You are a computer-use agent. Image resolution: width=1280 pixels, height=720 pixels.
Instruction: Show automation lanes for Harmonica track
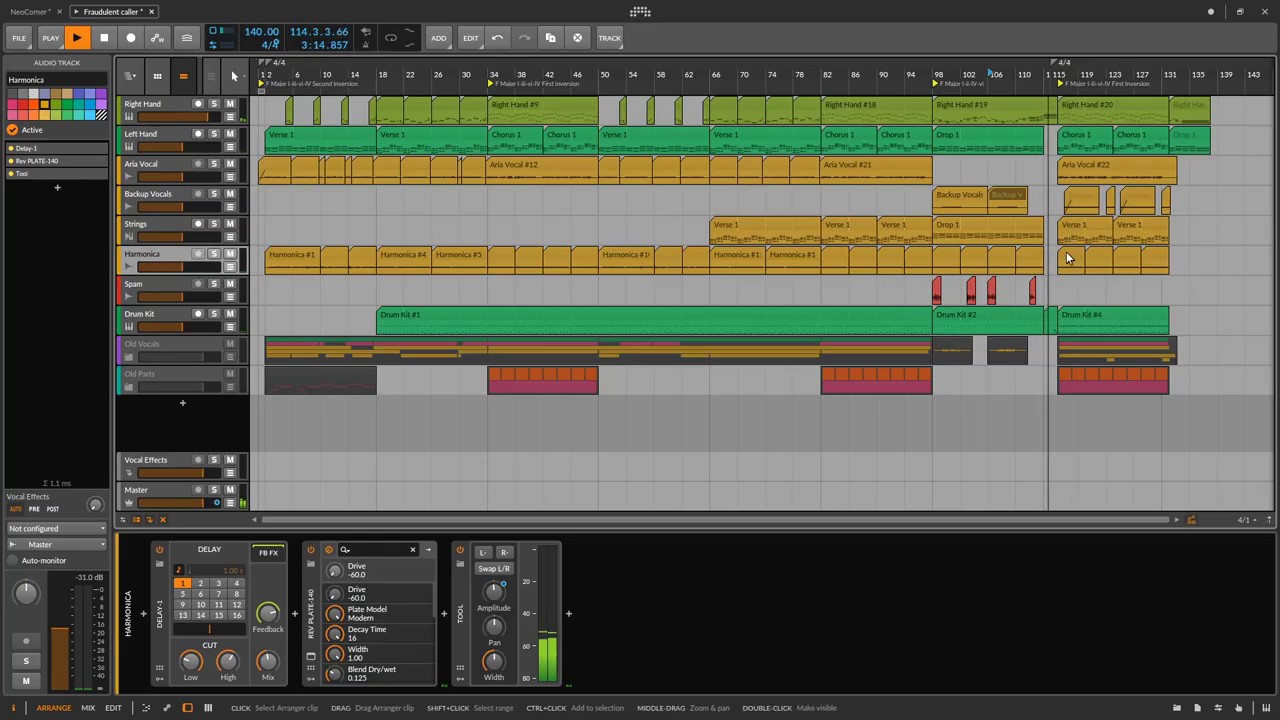[x=230, y=267]
